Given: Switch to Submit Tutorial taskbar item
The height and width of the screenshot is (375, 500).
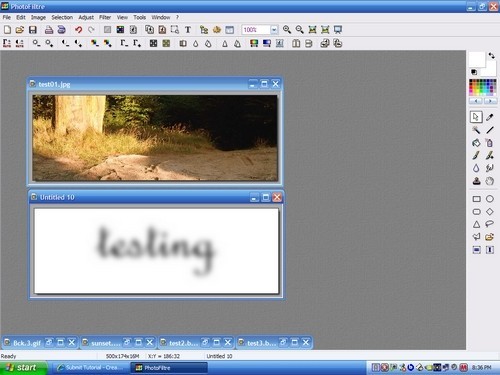Looking at the screenshot, I should point(90,368).
